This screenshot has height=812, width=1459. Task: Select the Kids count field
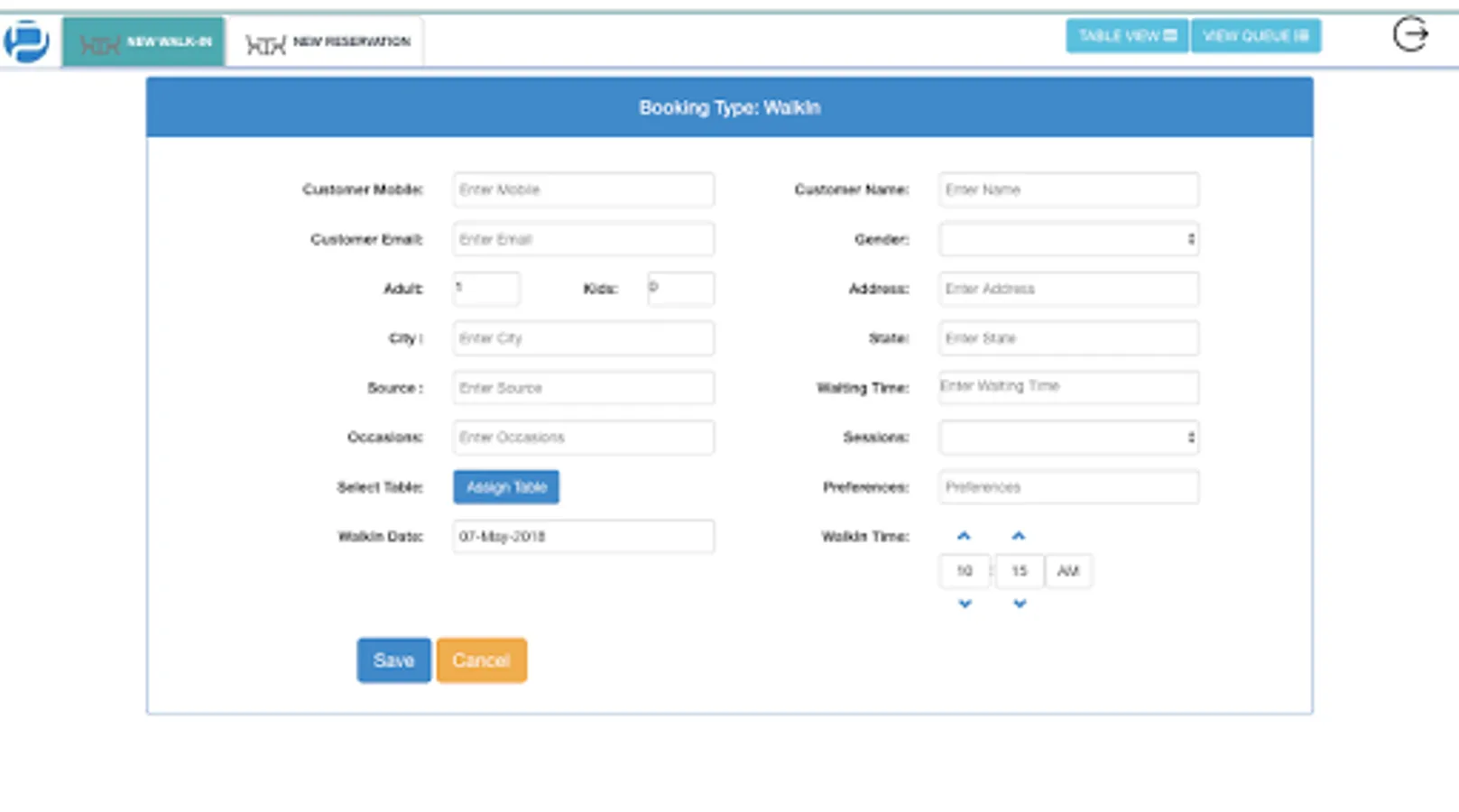681,289
